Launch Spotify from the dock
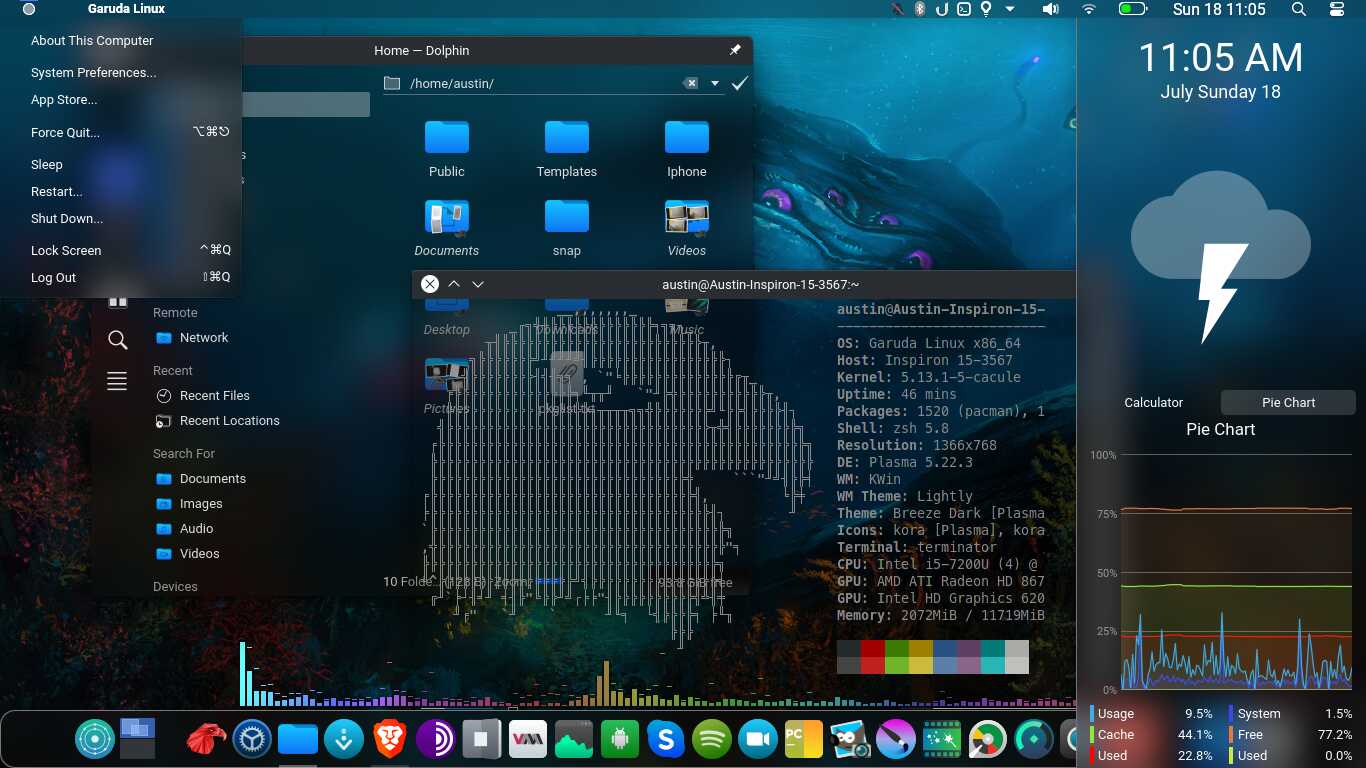The height and width of the screenshot is (768, 1366). click(x=712, y=740)
